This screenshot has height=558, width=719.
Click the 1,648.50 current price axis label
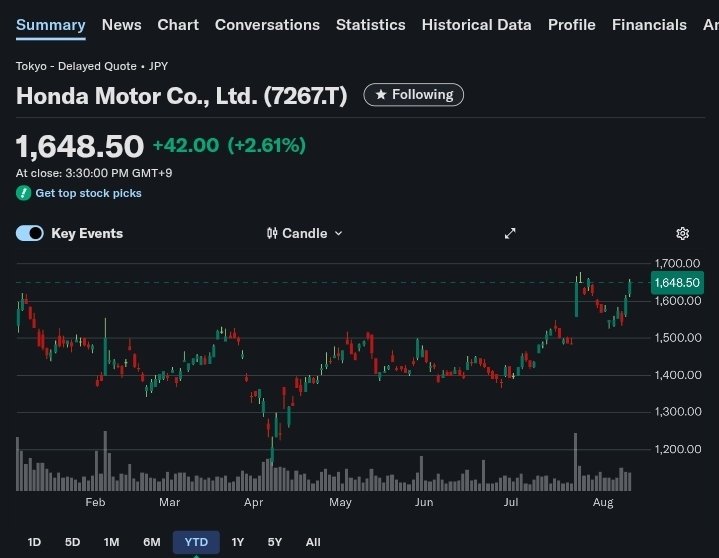tap(677, 282)
